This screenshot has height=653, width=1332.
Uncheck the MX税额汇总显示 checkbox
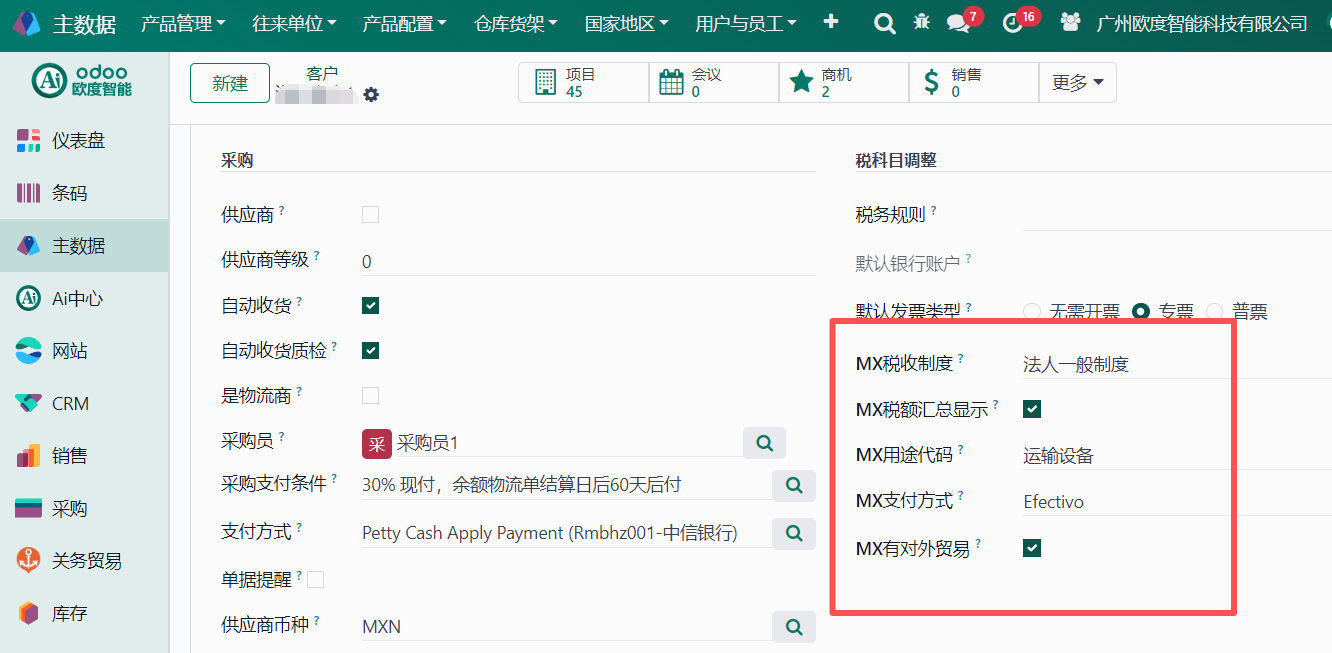coord(1032,409)
